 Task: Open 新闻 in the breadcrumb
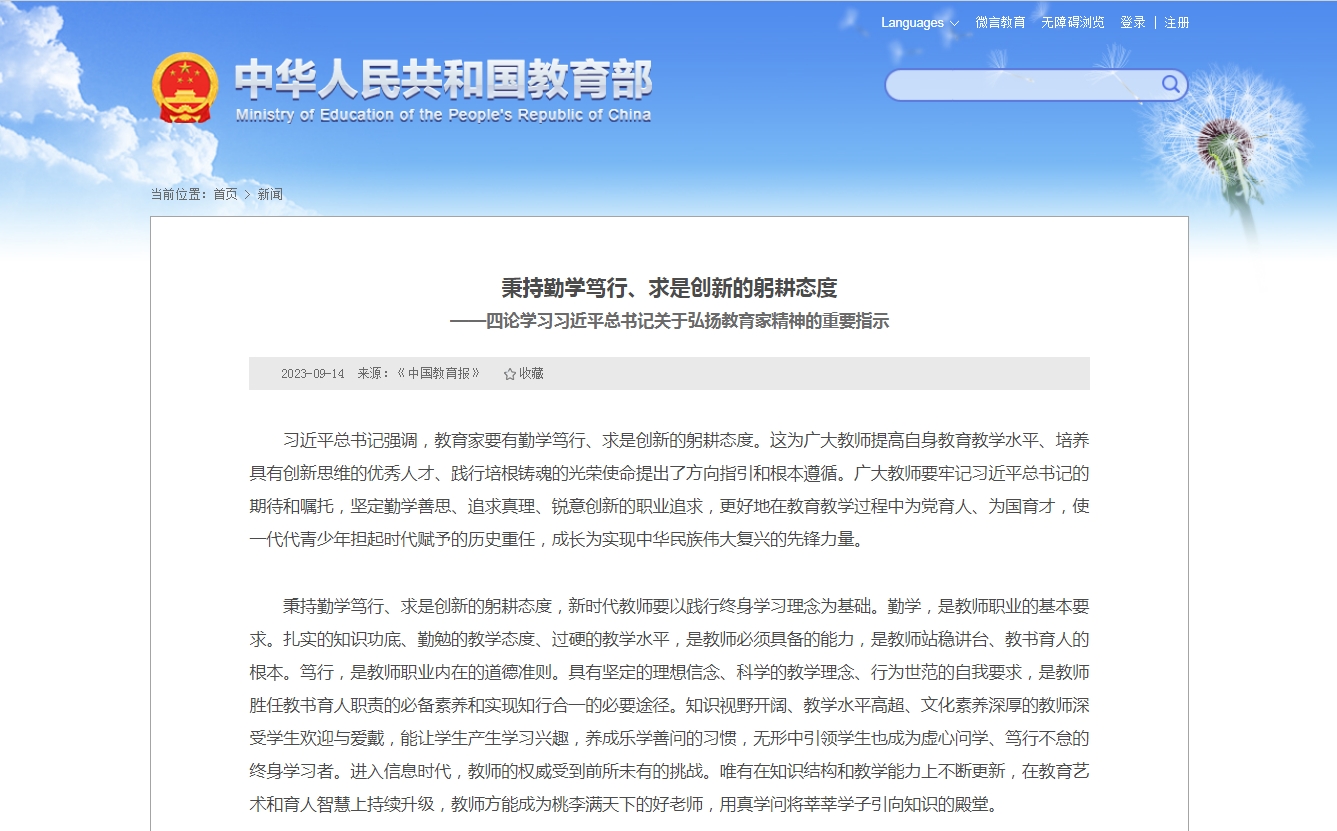click(x=270, y=194)
